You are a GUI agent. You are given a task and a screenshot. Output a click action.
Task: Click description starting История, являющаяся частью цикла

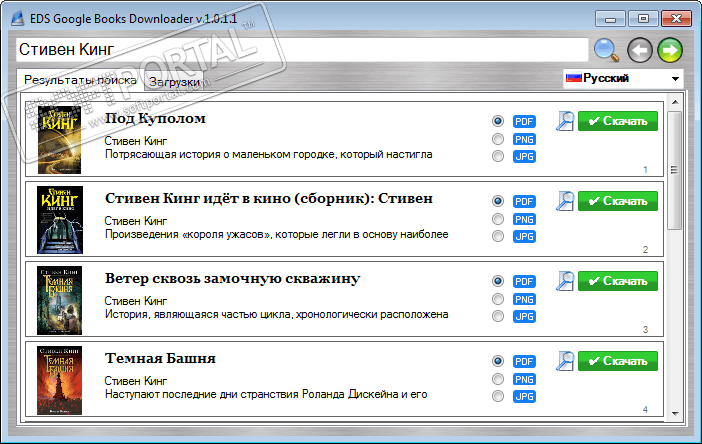277,315
